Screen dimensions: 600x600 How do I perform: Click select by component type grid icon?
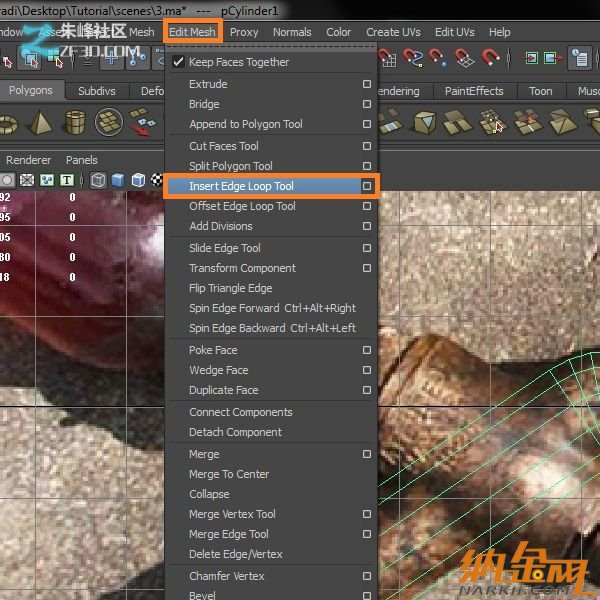pos(55,59)
